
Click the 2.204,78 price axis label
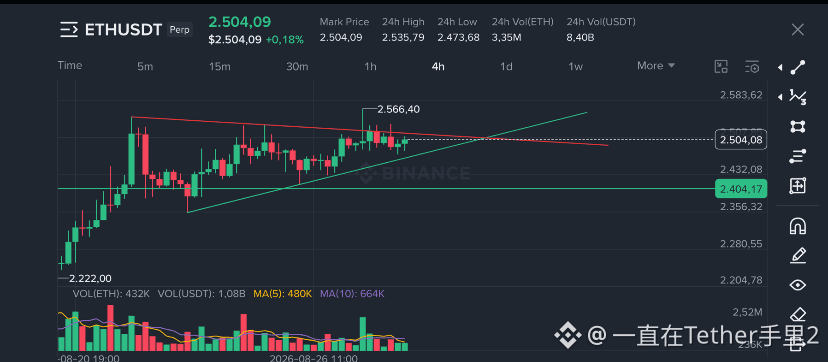(741, 280)
